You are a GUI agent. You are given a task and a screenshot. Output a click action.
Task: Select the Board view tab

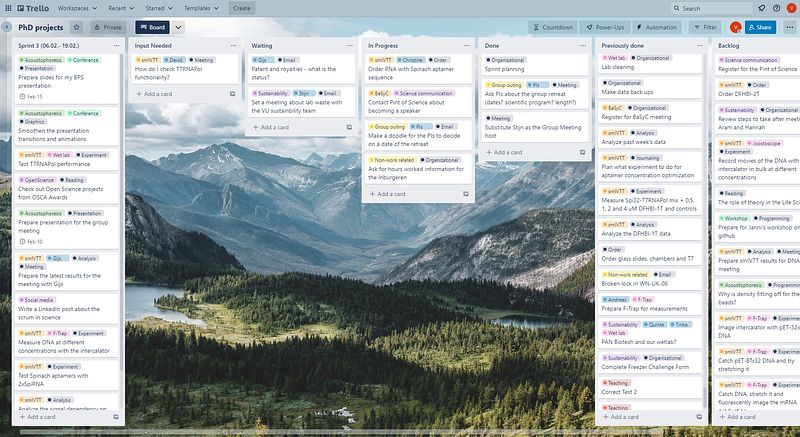150,27
